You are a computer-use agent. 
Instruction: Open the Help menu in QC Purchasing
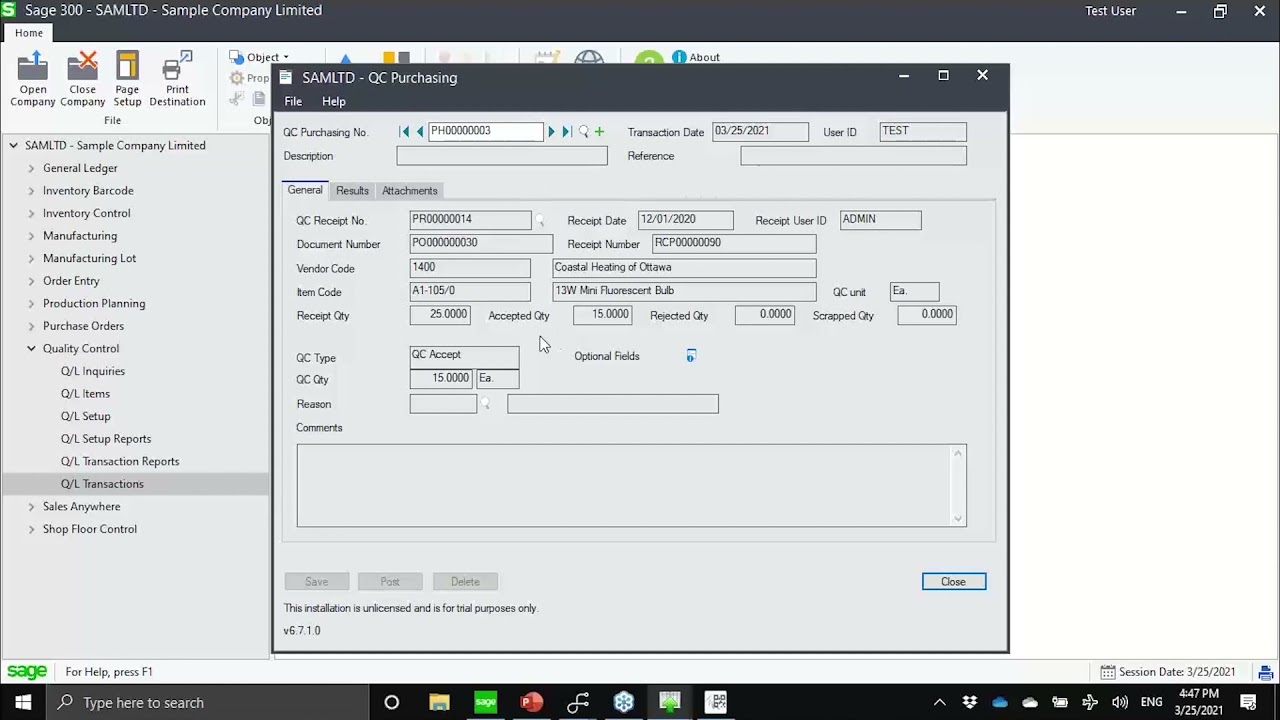334,101
